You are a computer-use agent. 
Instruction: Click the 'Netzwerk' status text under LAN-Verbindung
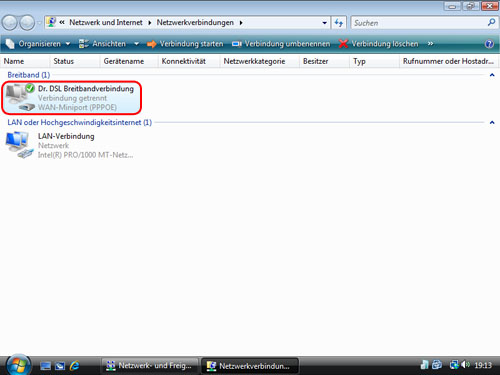53,145
